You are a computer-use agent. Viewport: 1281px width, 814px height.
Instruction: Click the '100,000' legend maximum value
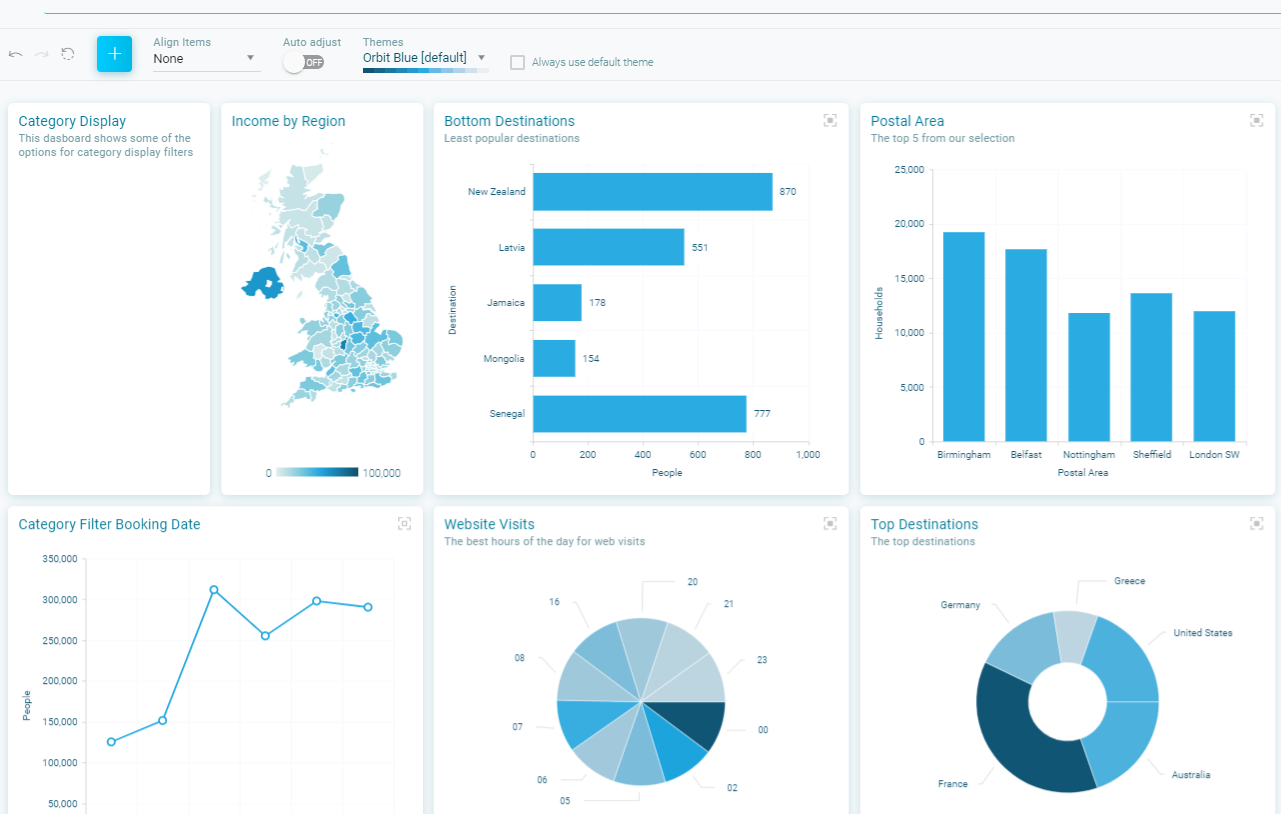[381, 473]
